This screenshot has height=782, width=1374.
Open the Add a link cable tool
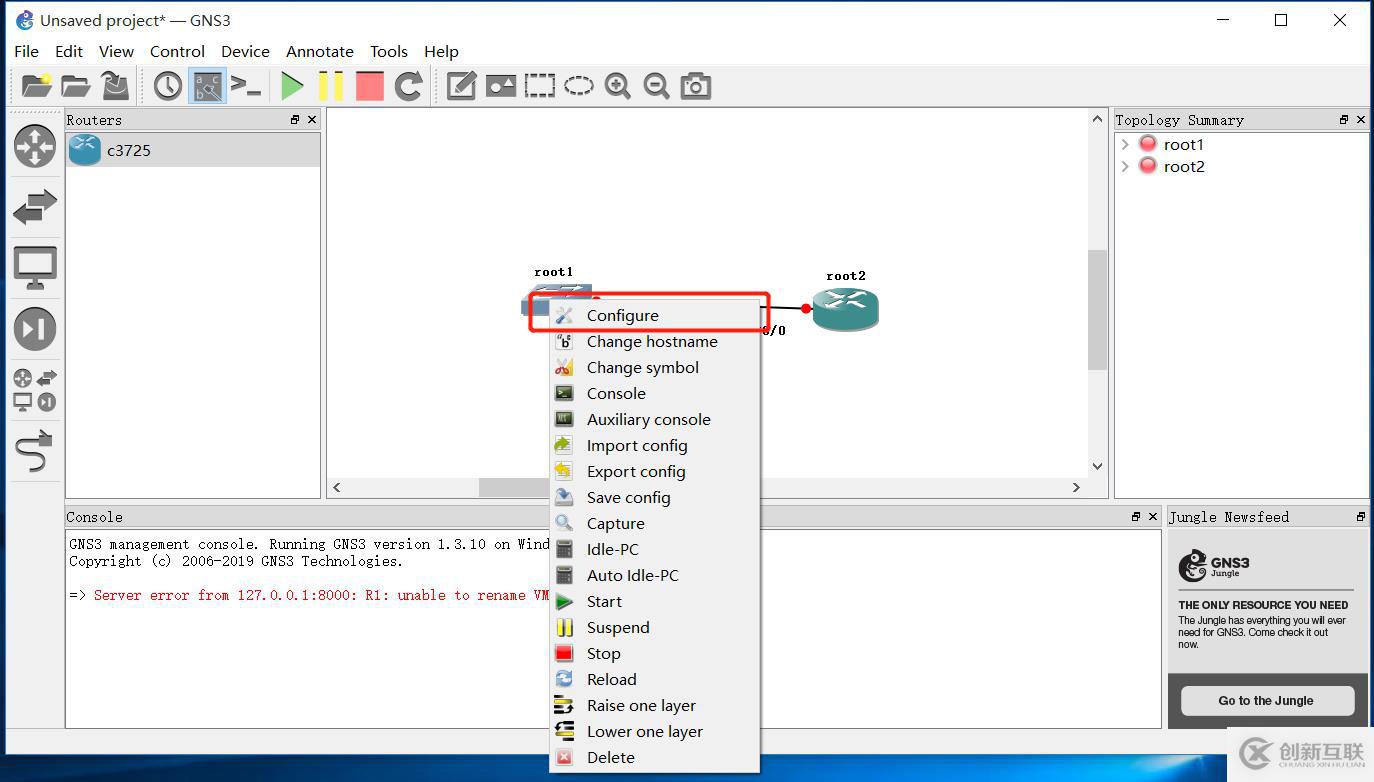click(x=34, y=451)
